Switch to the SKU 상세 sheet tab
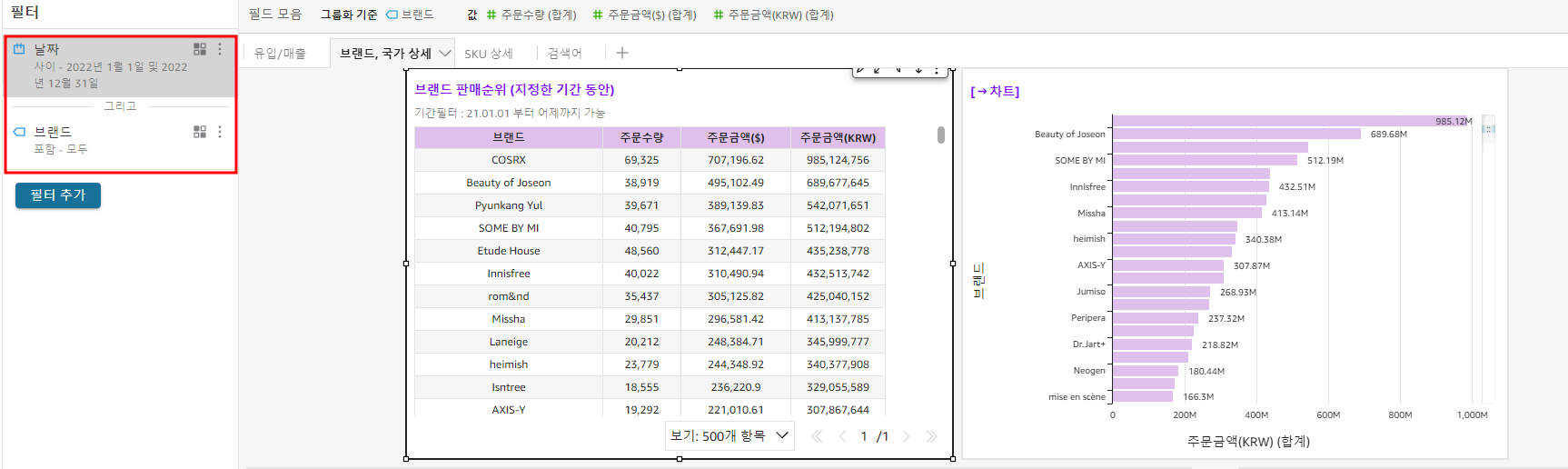The image size is (1568, 469). click(x=489, y=54)
